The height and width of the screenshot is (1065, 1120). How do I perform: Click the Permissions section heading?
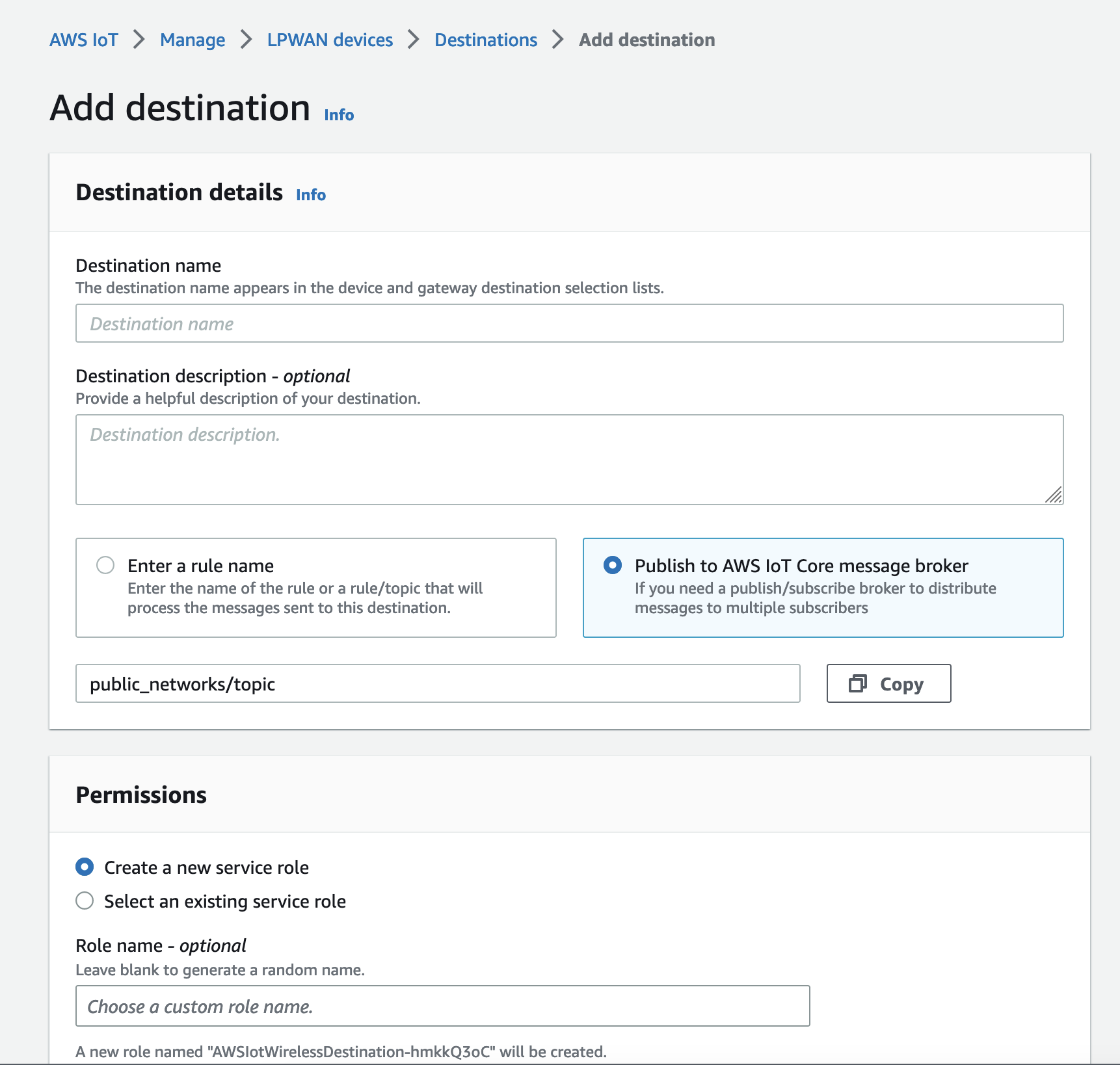[142, 794]
